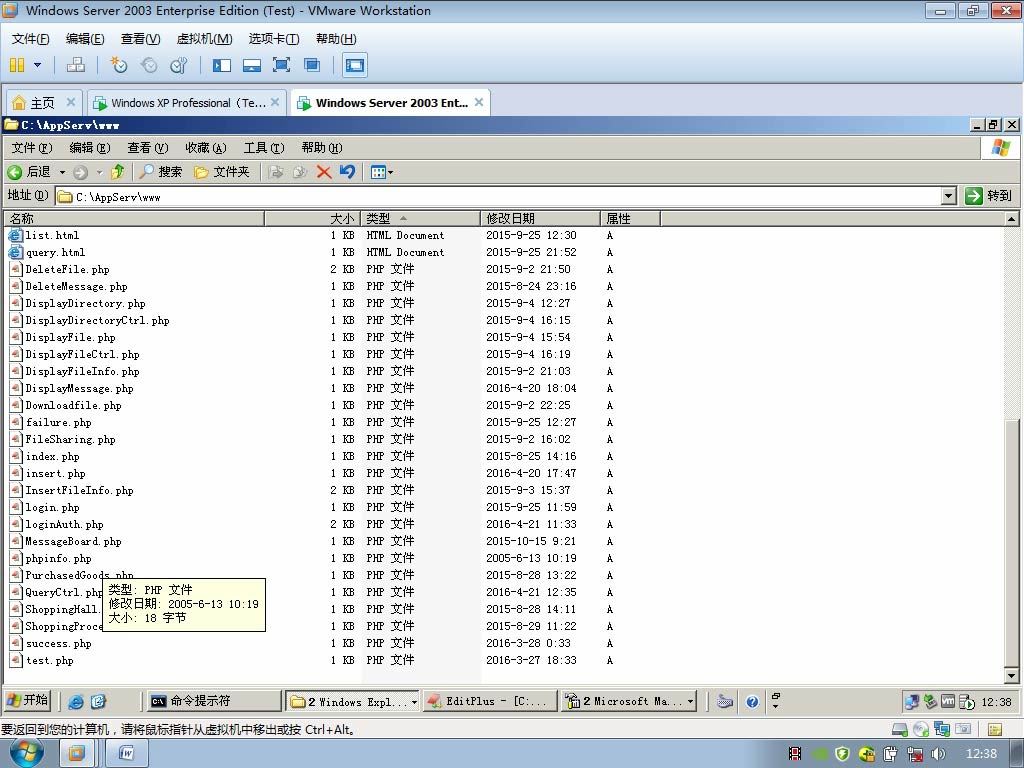Click the 后退 back button
The image size is (1024, 768).
tap(29, 172)
